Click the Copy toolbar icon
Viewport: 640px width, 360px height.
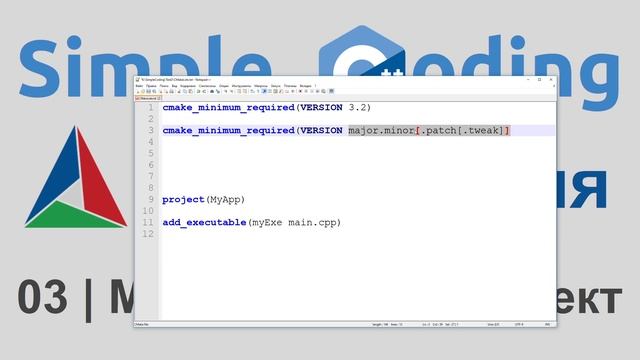coord(185,91)
